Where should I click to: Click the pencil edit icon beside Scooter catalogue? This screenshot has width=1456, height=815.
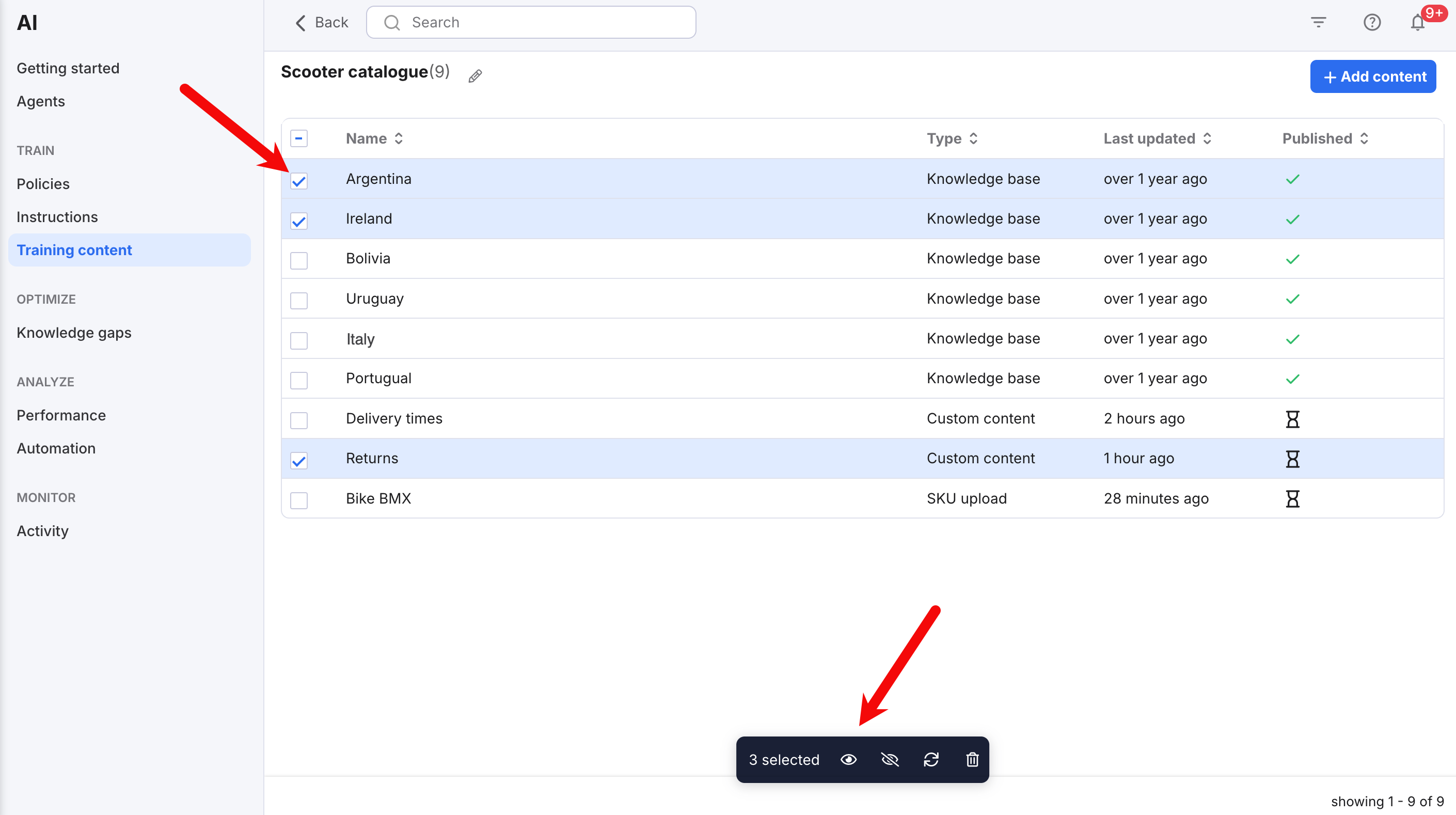(475, 76)
